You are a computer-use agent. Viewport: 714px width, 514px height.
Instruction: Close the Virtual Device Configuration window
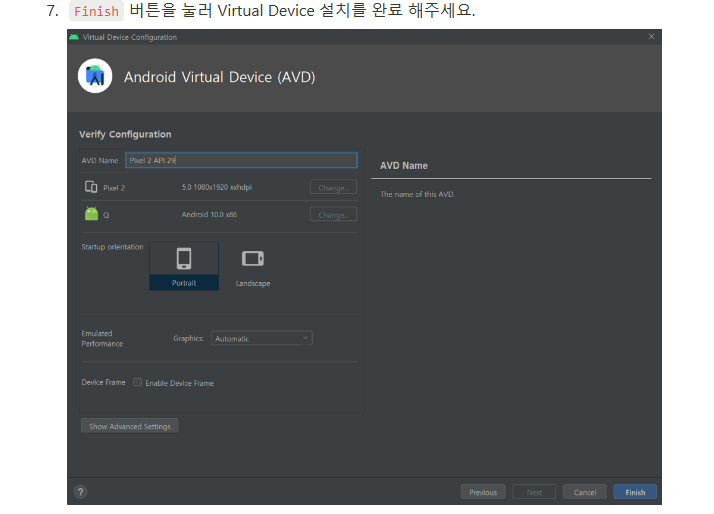(652, 36)
